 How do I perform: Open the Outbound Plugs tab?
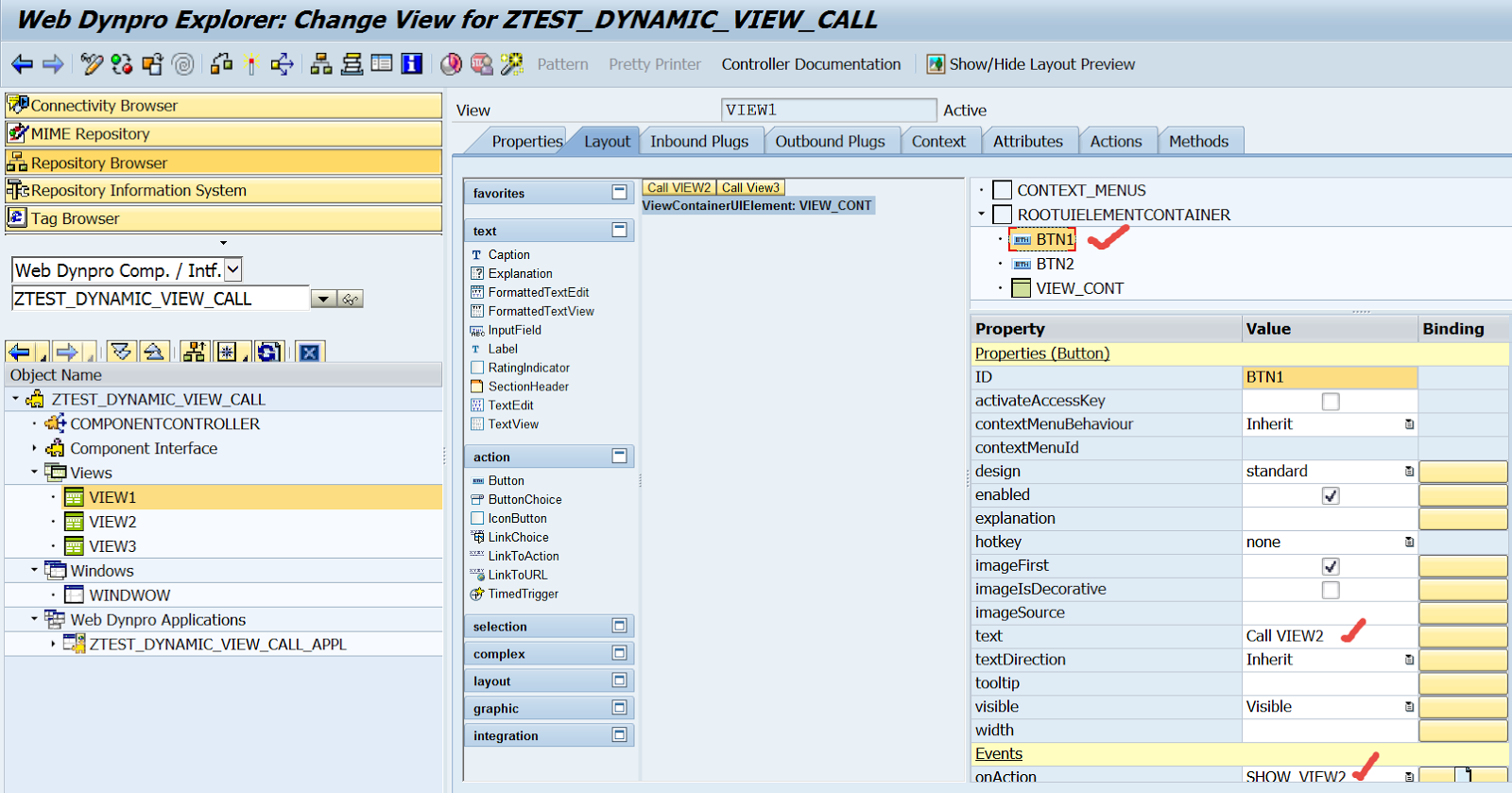pyautogui.click(x=830, y=142)
